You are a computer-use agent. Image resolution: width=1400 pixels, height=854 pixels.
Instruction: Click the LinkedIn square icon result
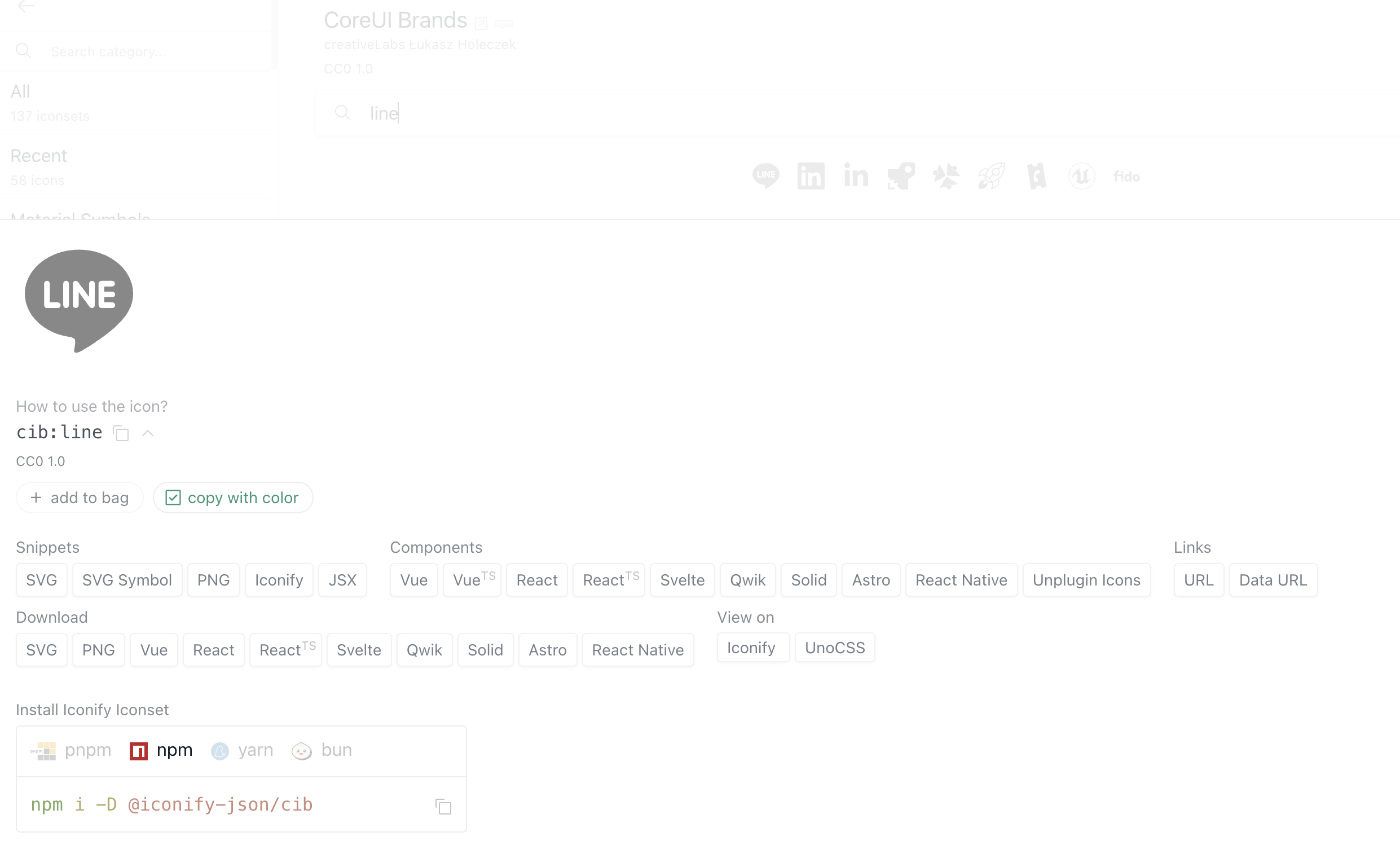pyautogui.click(x=810, y=176)
